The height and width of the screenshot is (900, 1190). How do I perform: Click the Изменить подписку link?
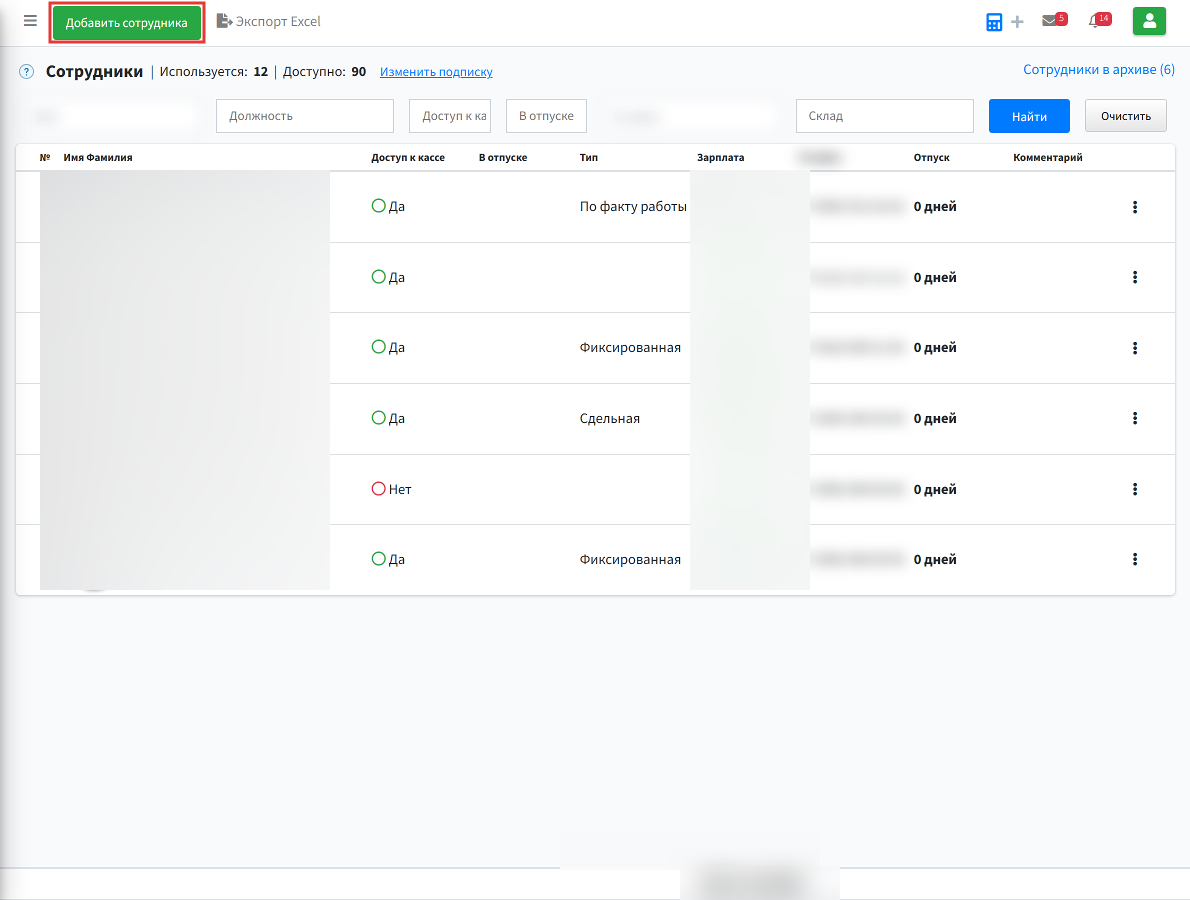click(436, 72)
